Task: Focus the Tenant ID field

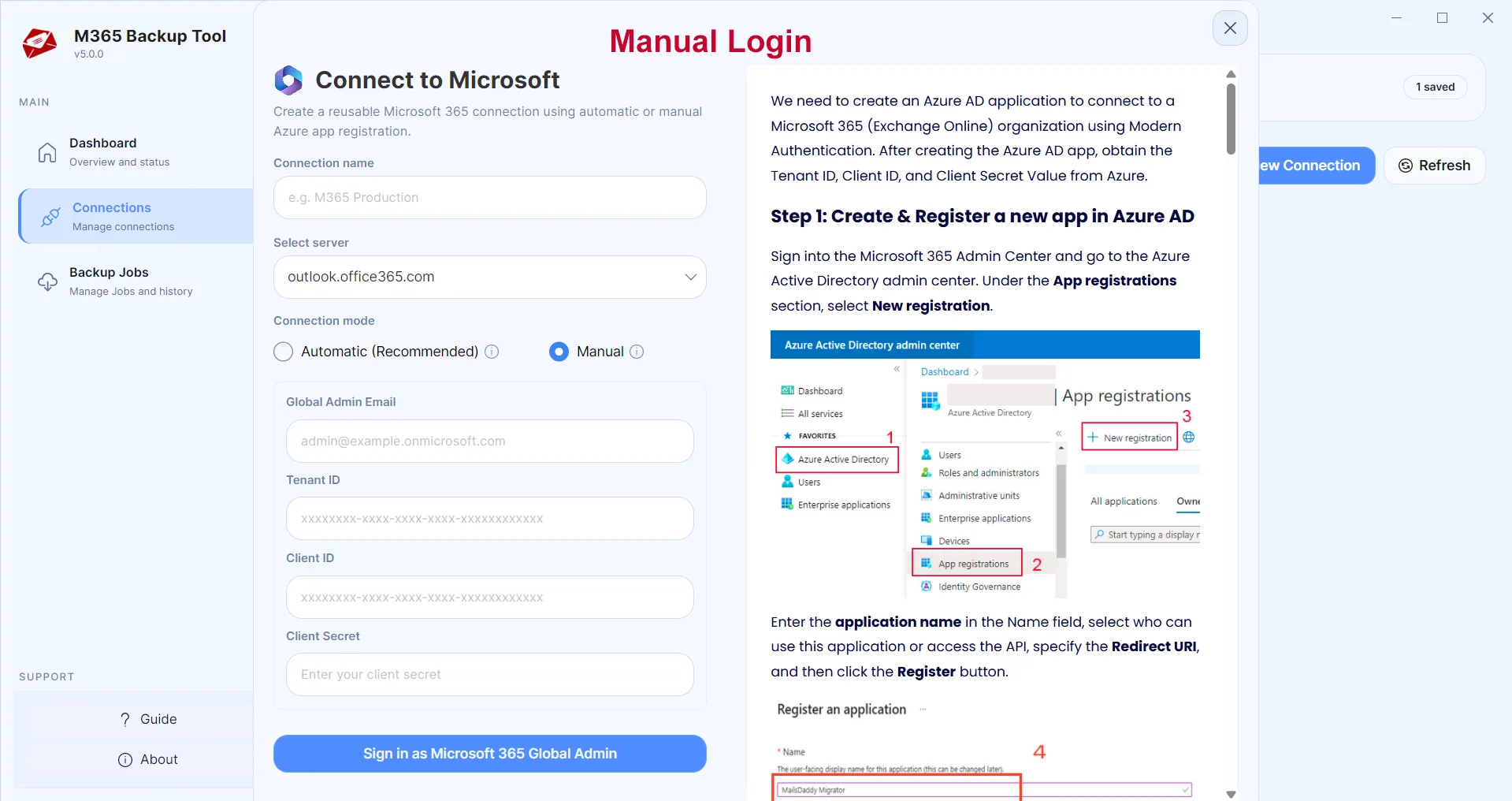Action: (490, 519)
